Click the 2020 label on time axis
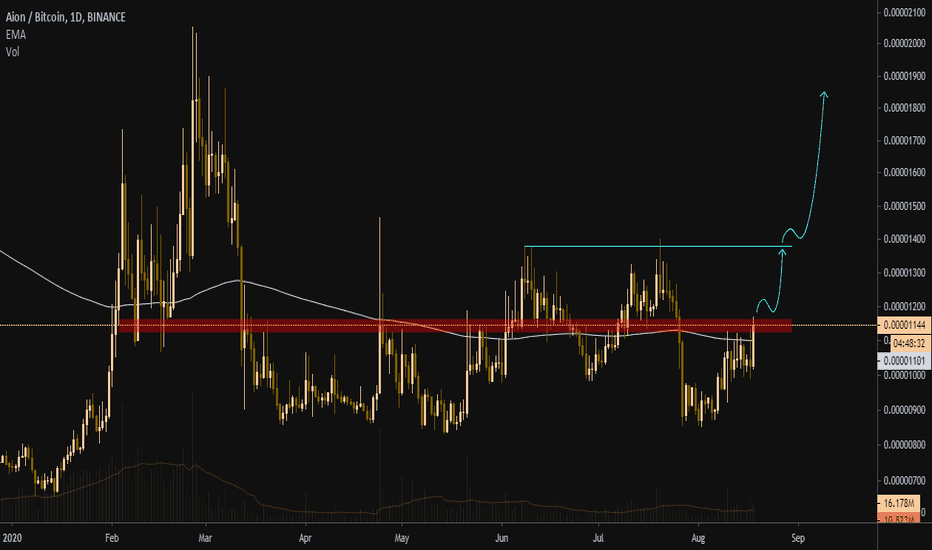Screen dimensions: 932x550 click(12, 538)
